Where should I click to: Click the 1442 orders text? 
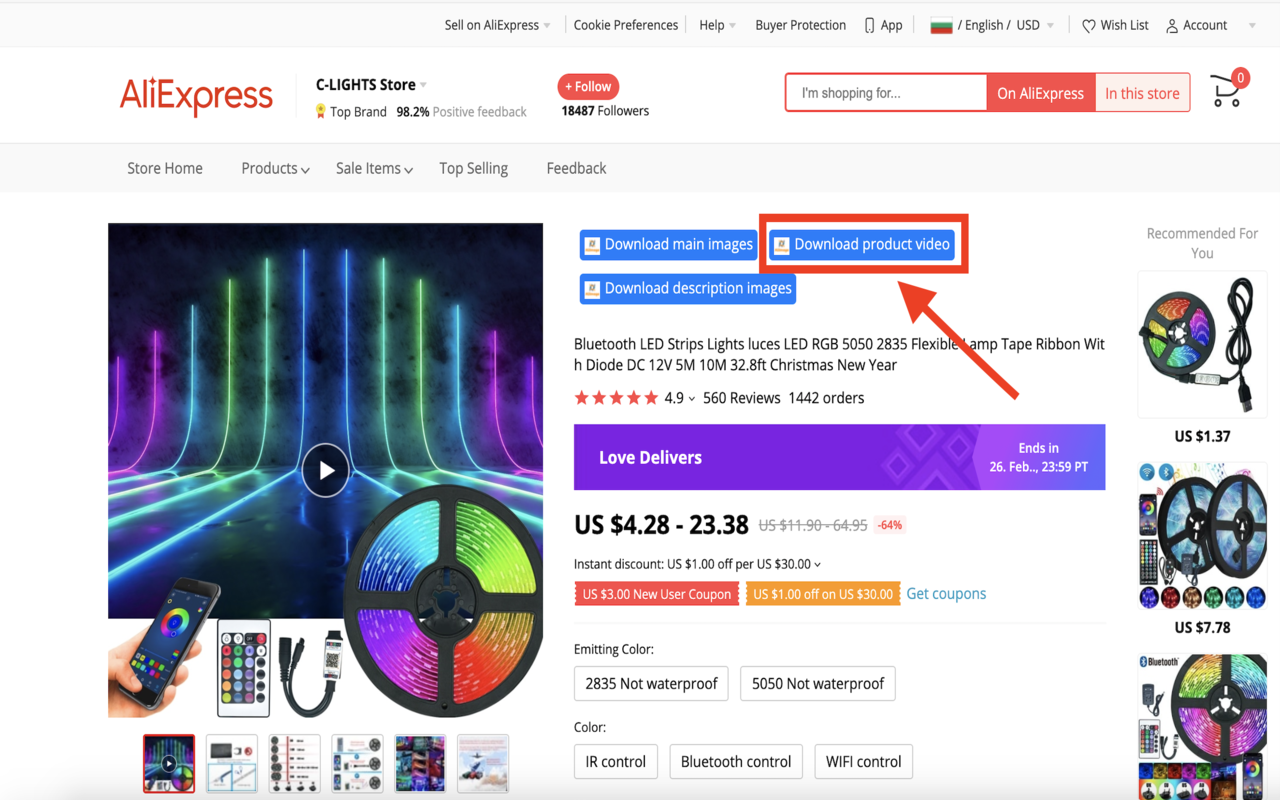pyautogui.click(x=826, y=398)
